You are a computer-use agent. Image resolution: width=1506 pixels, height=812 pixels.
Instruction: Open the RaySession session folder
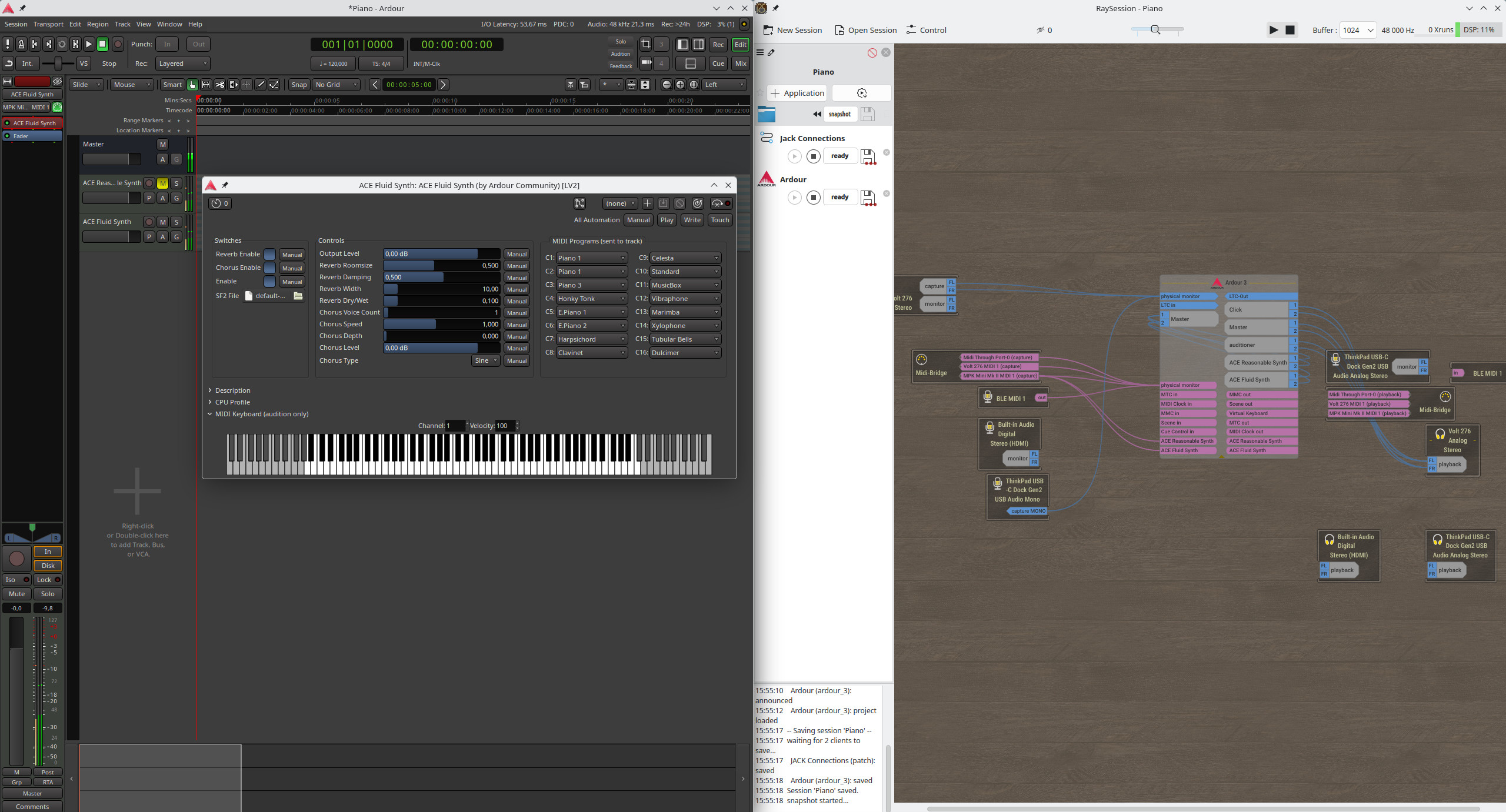pos(767,114)
